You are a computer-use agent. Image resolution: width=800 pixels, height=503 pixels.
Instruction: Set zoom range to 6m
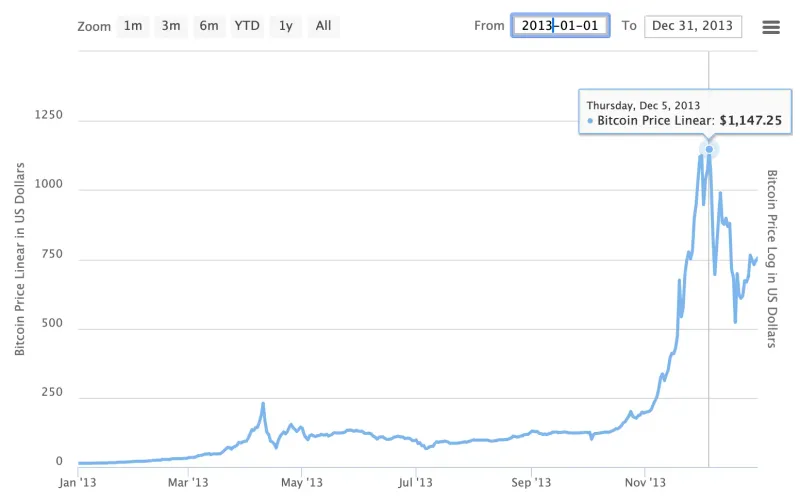pos(209,26)
